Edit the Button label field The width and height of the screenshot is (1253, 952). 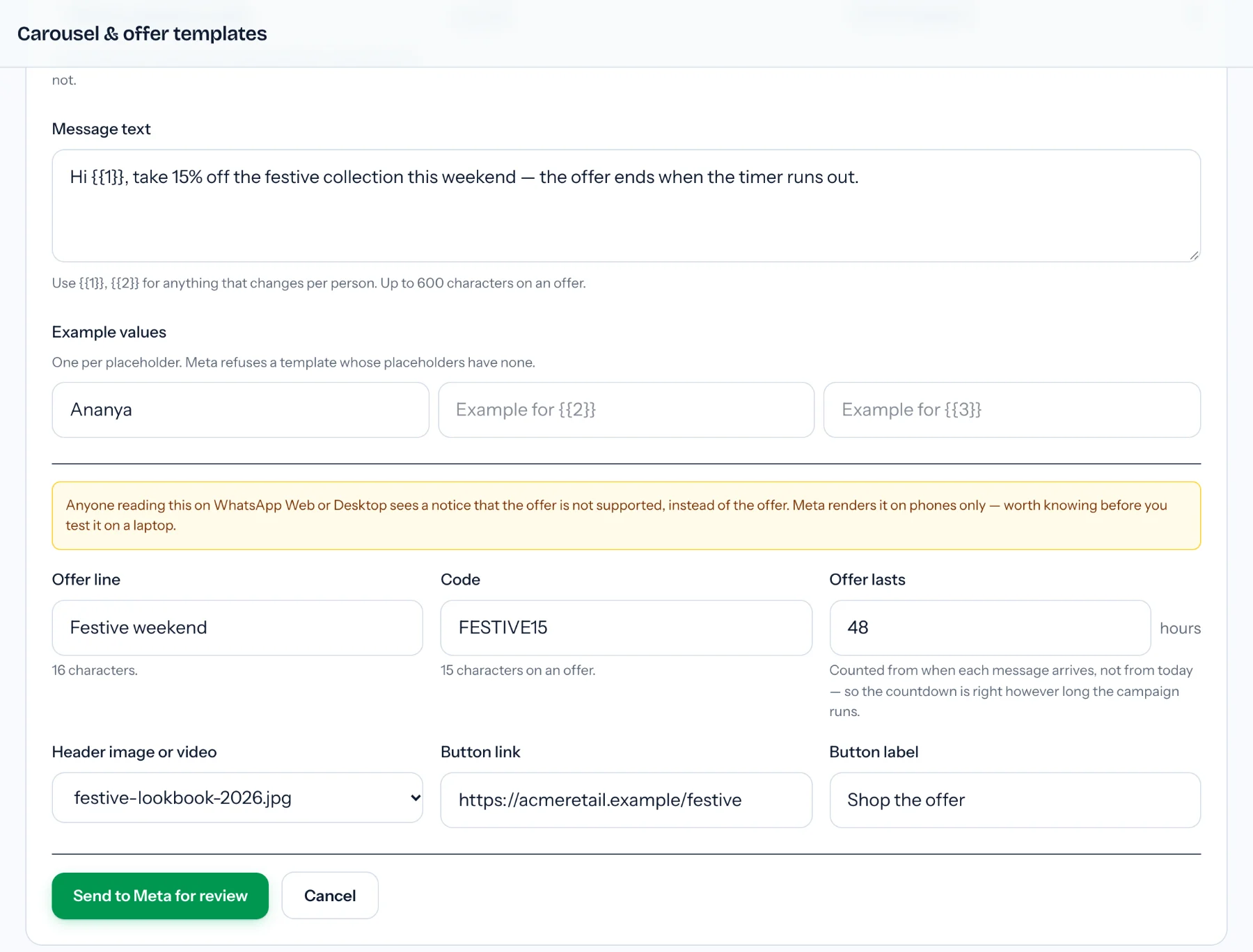1015,800
